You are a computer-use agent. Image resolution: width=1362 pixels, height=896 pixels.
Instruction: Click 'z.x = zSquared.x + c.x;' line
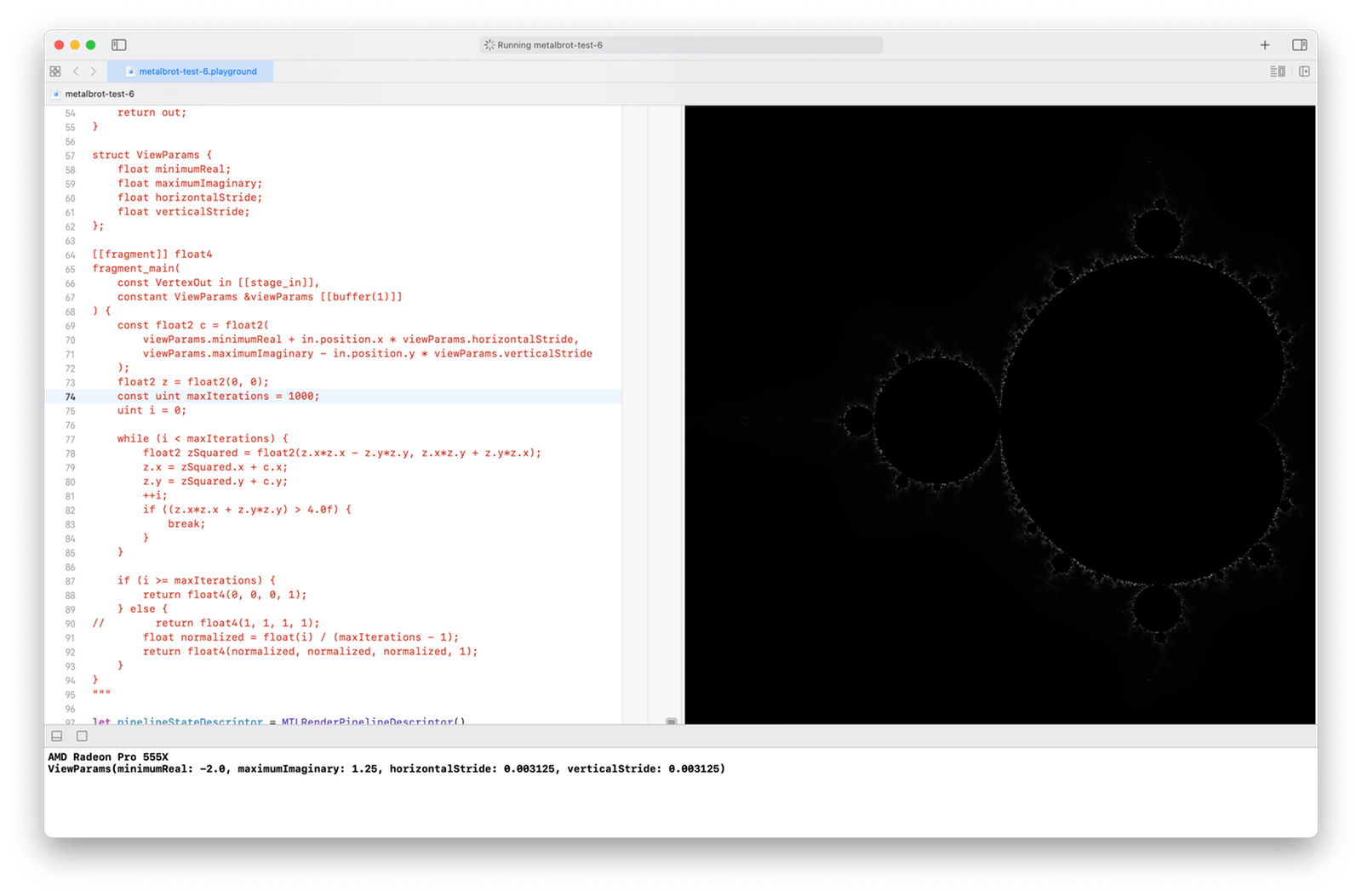215,467
